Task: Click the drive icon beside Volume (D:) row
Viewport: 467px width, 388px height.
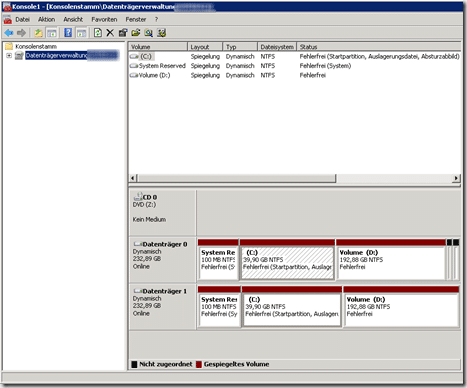Action: (x=134, y=75)
